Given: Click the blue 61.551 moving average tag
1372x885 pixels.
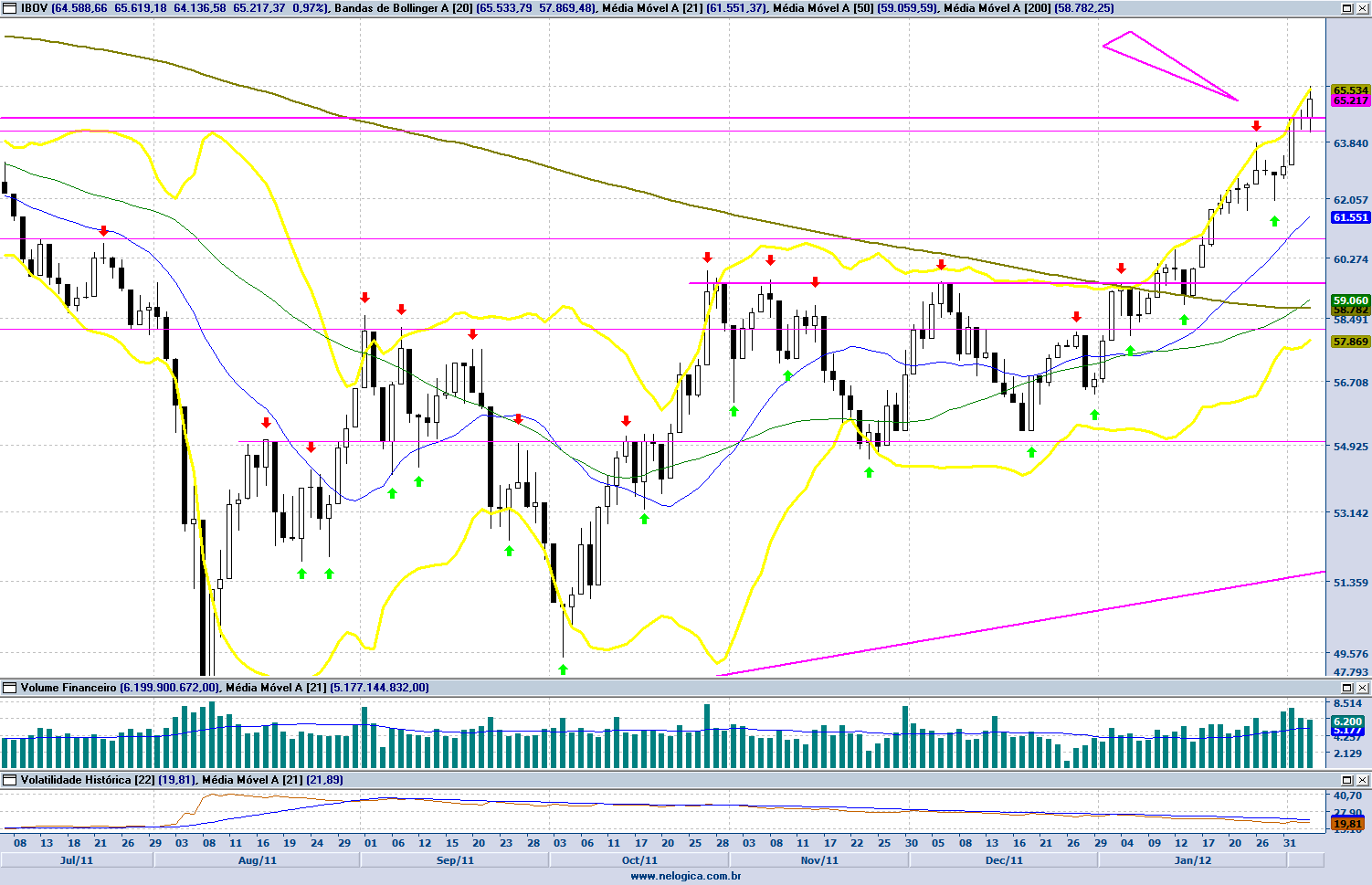Looking at the screenshot, I should click(1351, 217).
